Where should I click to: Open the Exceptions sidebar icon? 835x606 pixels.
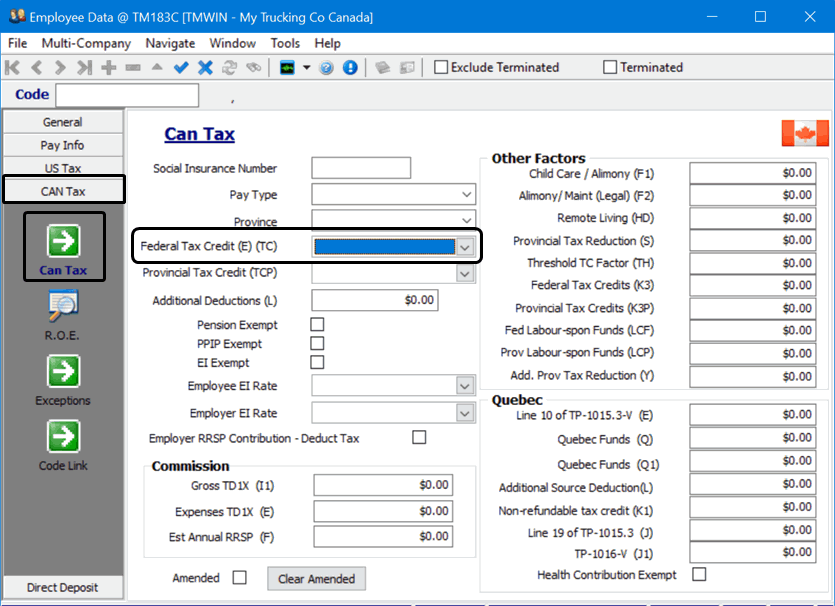tap(62, 371)
